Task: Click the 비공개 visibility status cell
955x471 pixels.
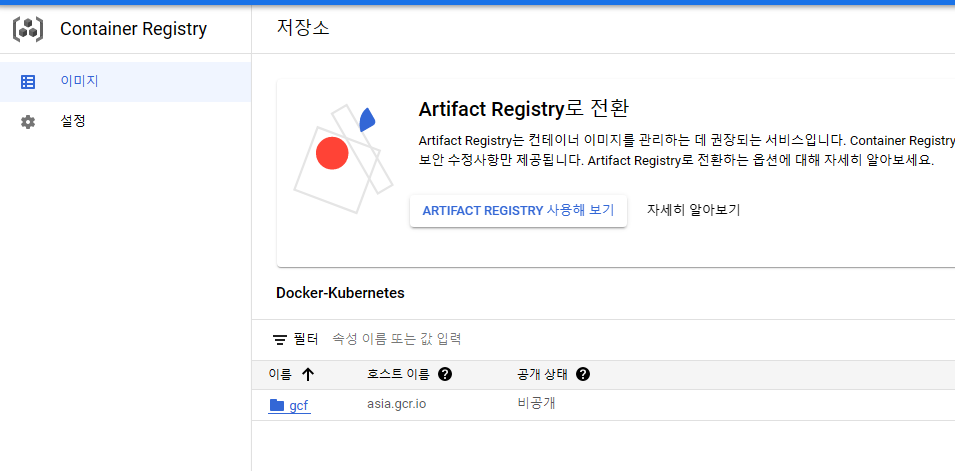Action: coord(535,405)
